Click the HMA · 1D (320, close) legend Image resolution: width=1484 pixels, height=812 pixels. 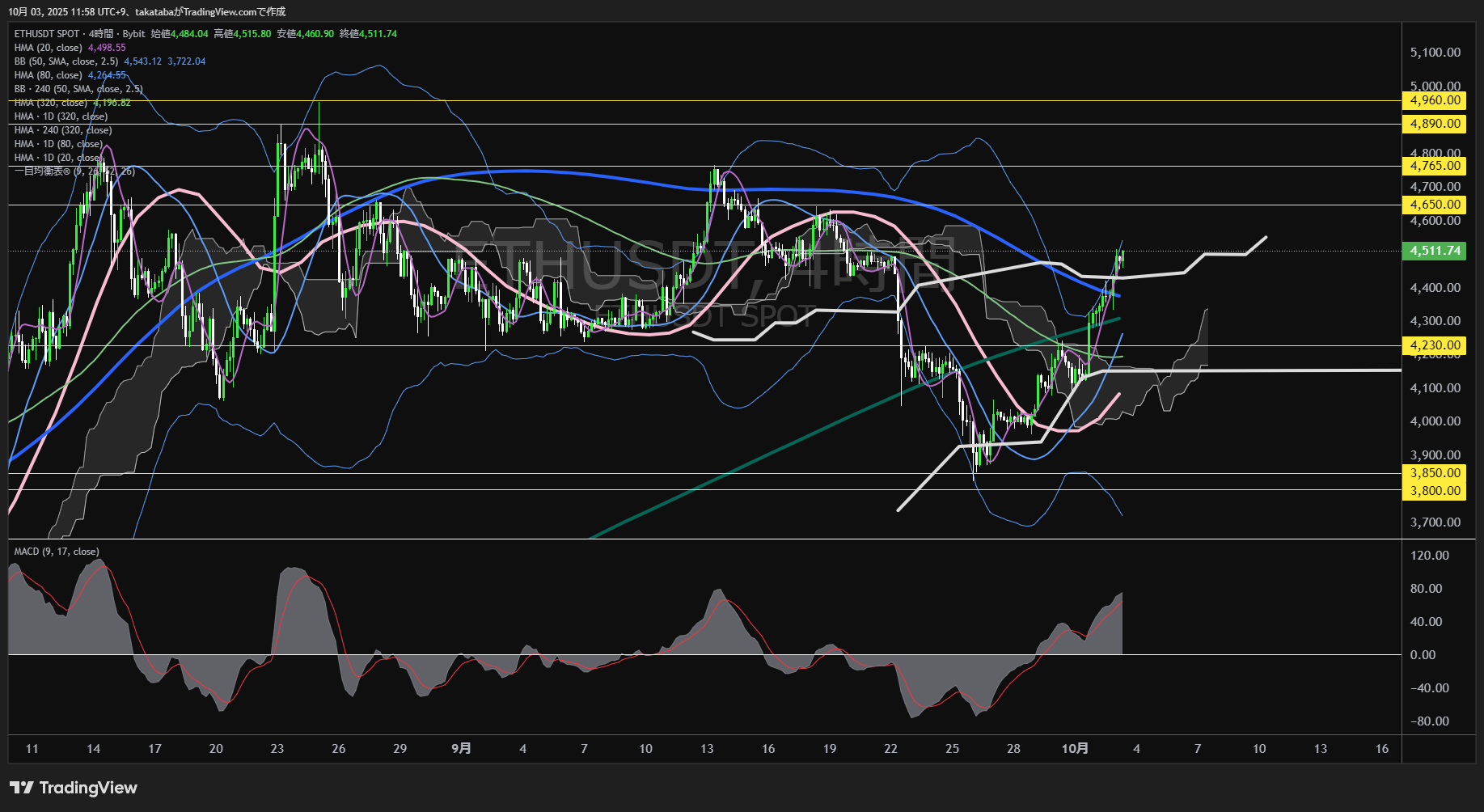[61, 116]
